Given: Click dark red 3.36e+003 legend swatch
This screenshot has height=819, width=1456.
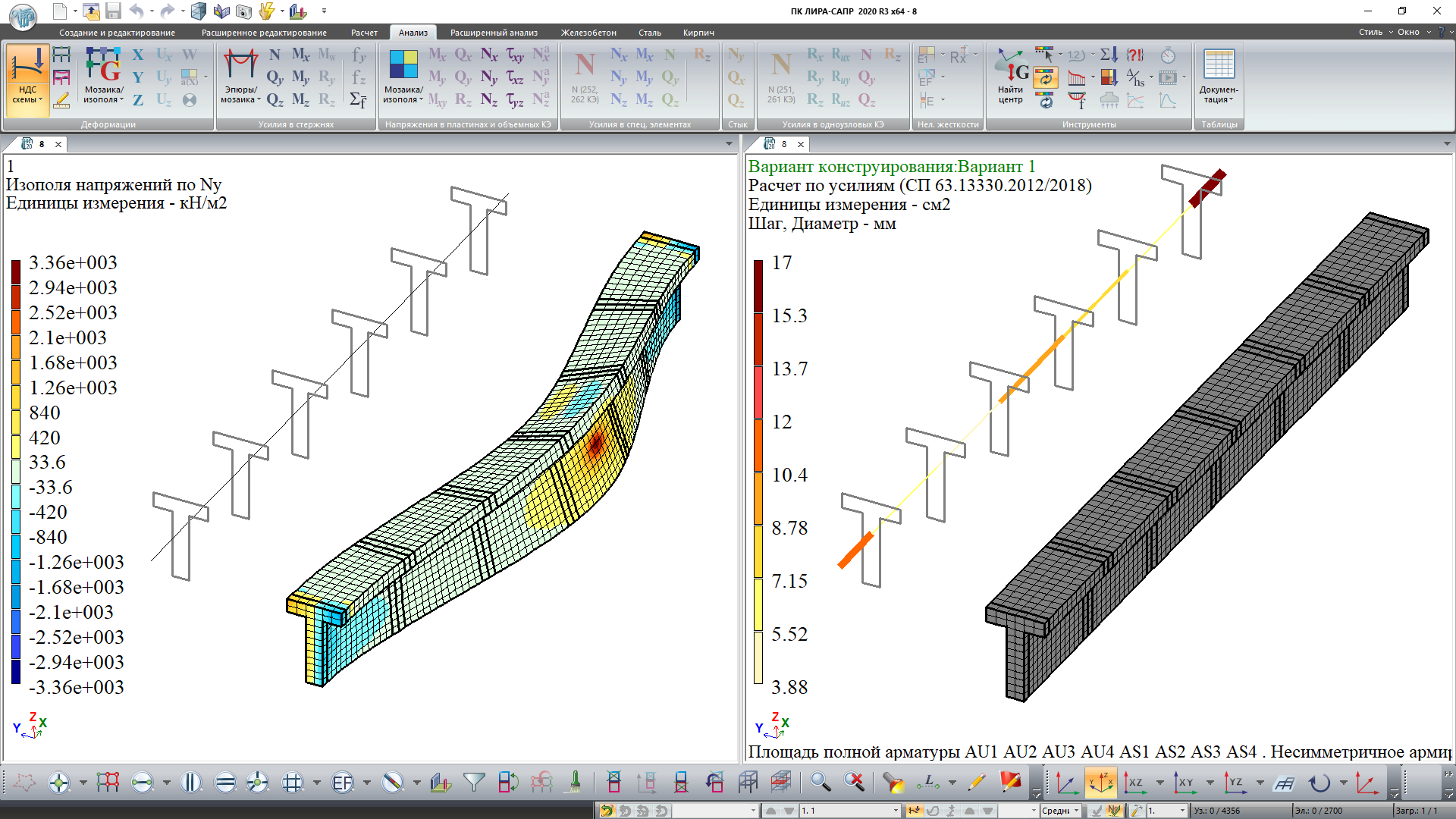Looking at the screenshot, I should click(16, 272).
